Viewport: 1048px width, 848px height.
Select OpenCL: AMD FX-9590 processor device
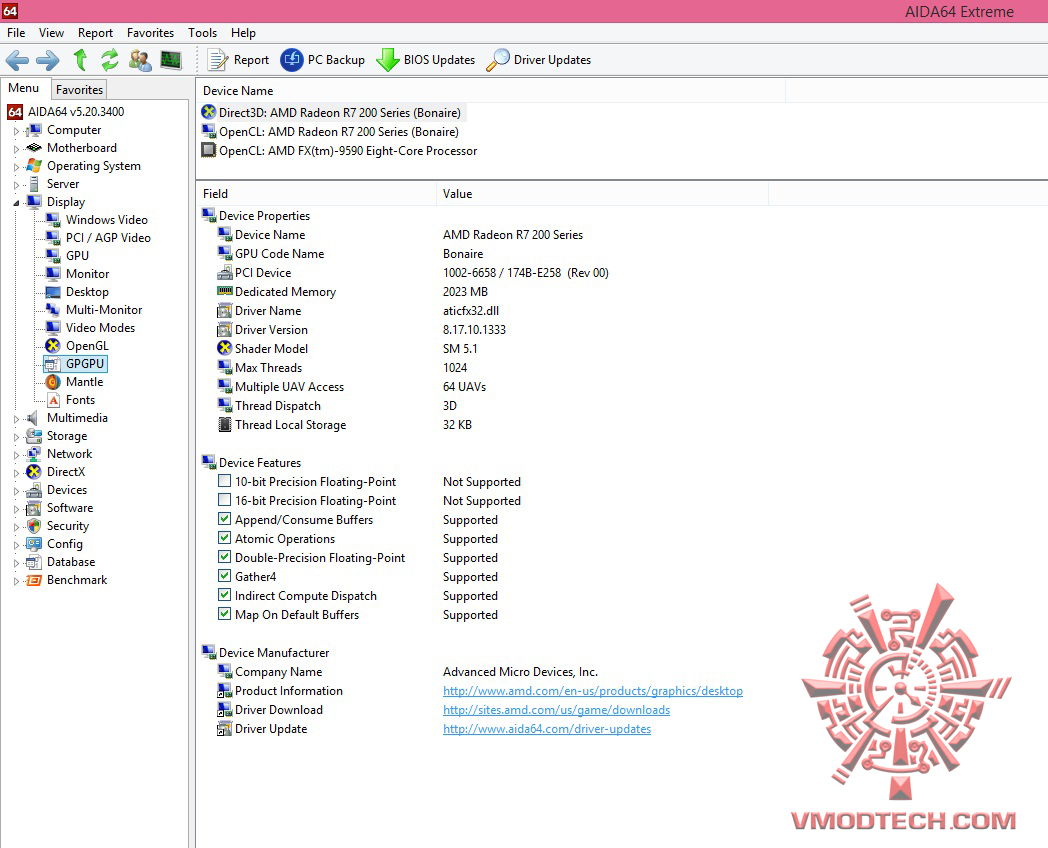[340, 151]
